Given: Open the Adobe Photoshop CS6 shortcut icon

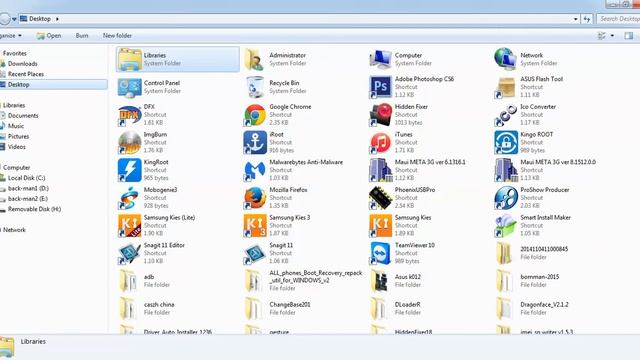Looking at the screenshot, I should point(380,87).
